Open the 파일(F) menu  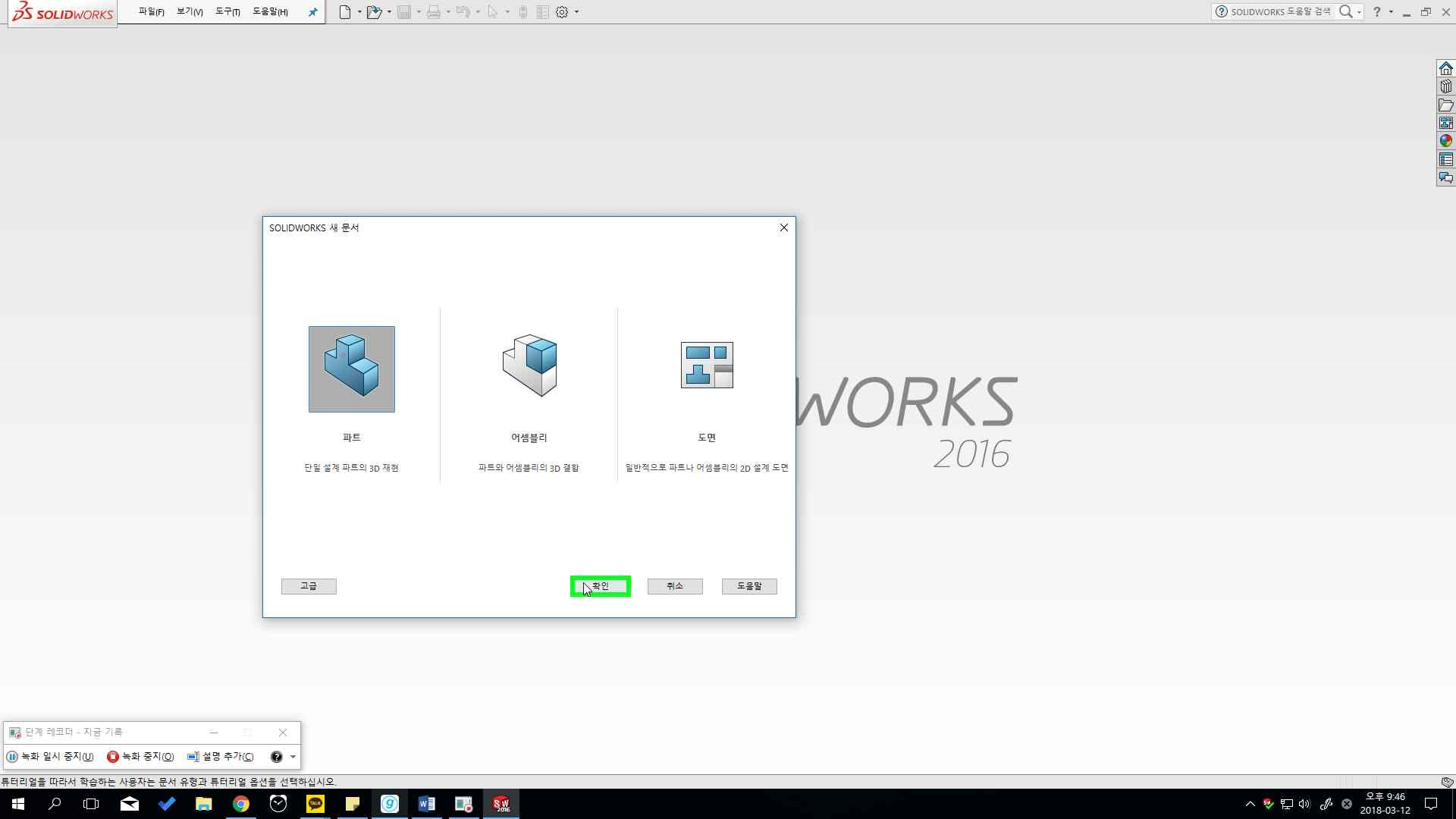(152, 12)
